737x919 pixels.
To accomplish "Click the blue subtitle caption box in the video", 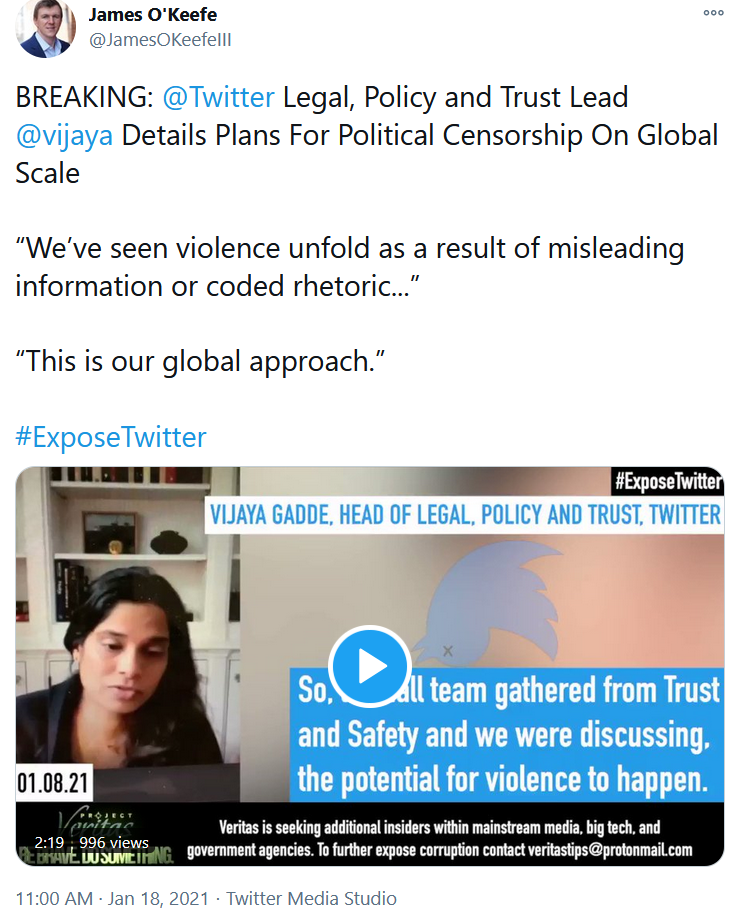I will [507, 735].
